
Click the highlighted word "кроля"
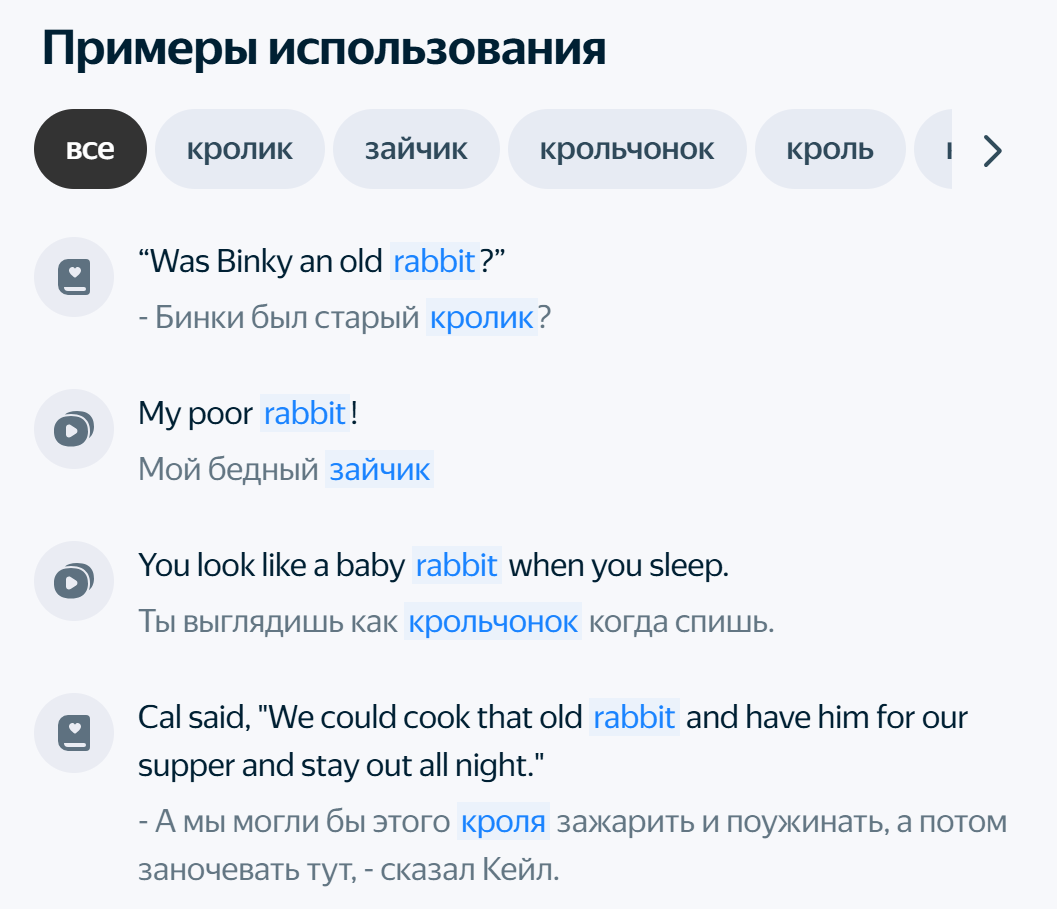coord(503,822)
